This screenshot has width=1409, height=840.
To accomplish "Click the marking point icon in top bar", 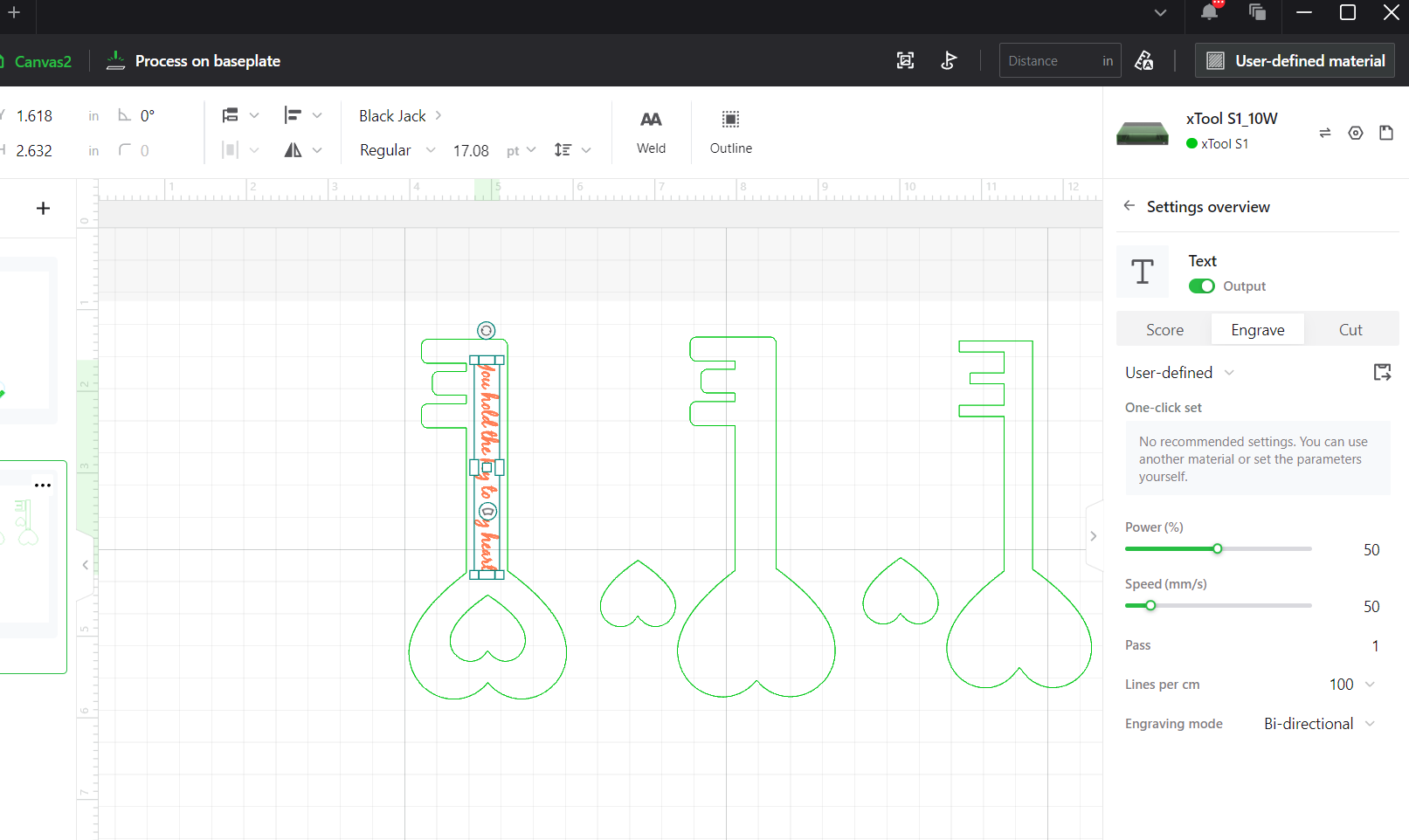I will [x=949, y=60].
